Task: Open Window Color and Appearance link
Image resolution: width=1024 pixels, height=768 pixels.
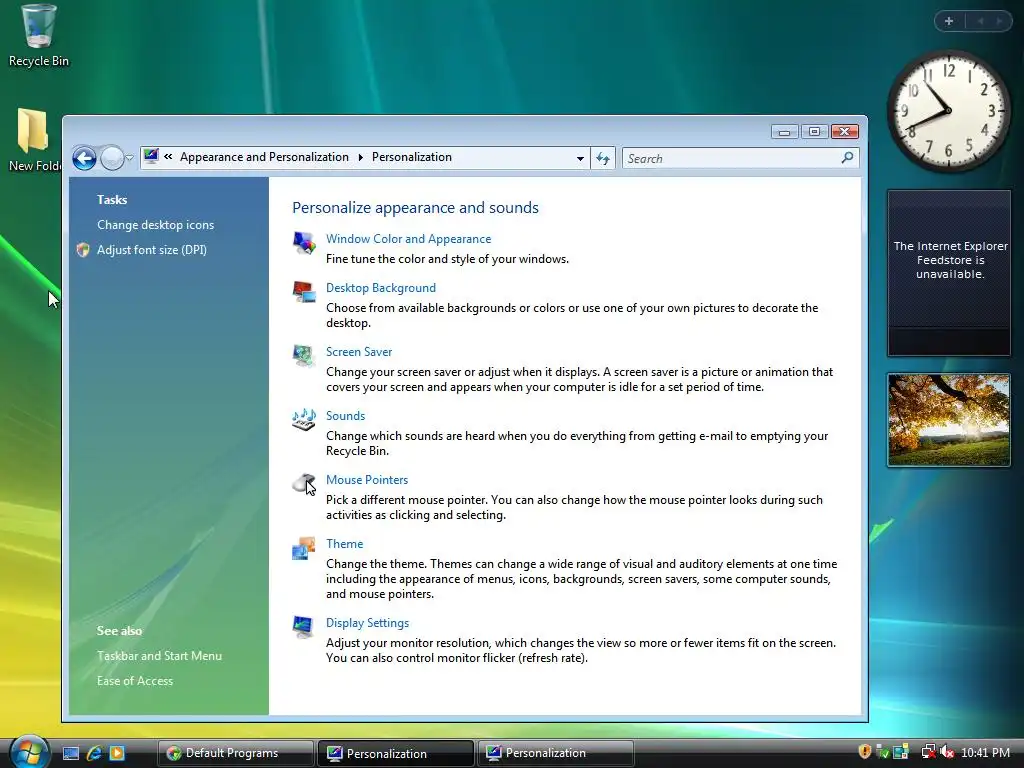Action: click(408, 239)
